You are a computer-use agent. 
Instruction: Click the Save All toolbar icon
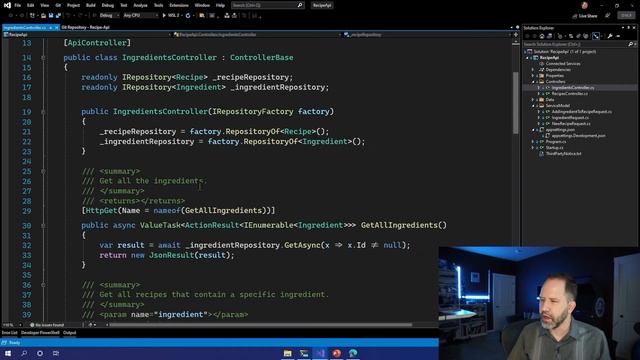(x=58, y=16)
